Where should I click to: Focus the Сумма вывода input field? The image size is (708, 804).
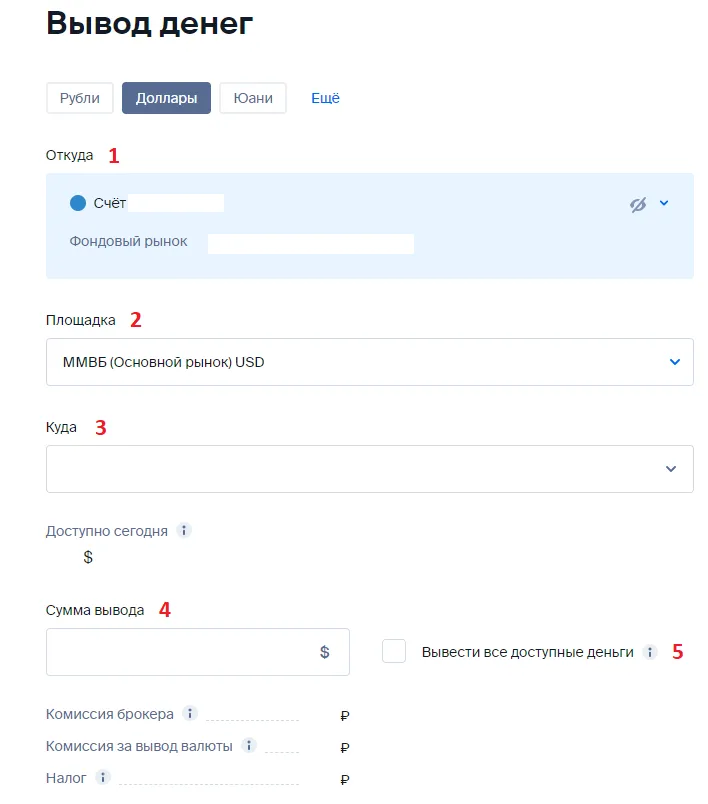pos(198,652)
